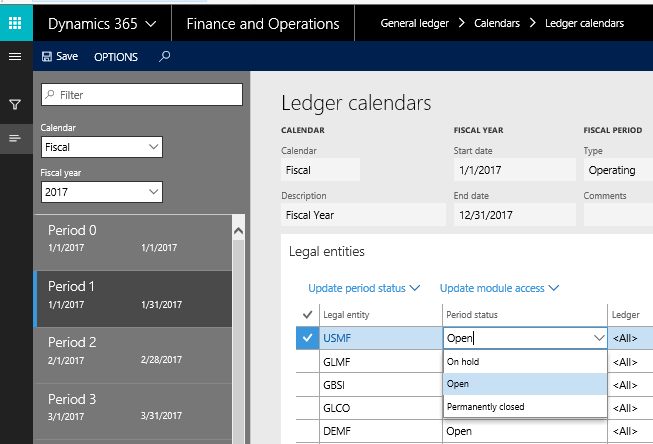Click Ledger calendars breadcrumb
653x444 pixels.
coord(584,23)
